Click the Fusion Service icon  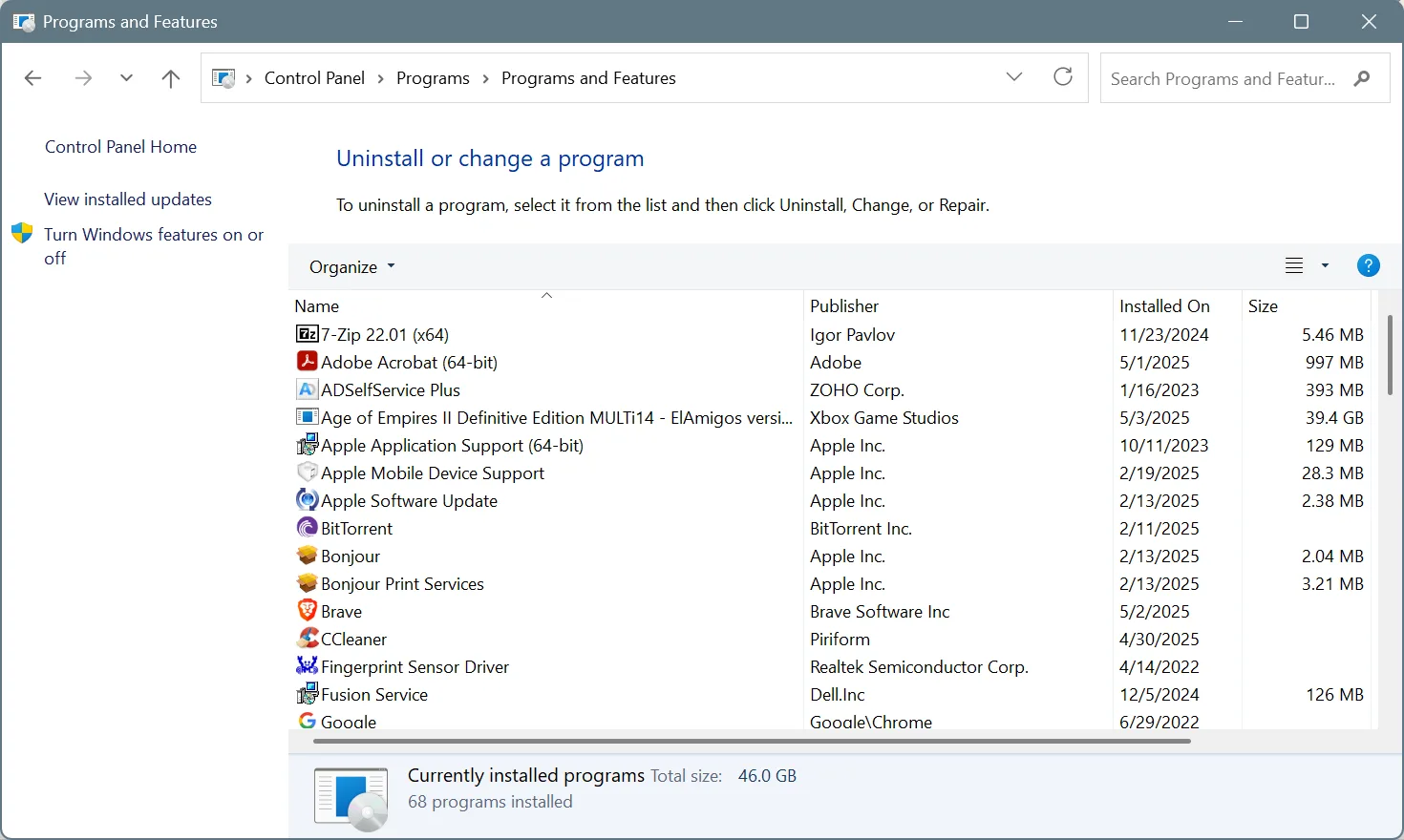pyautogui.click(x=307, y=694)
